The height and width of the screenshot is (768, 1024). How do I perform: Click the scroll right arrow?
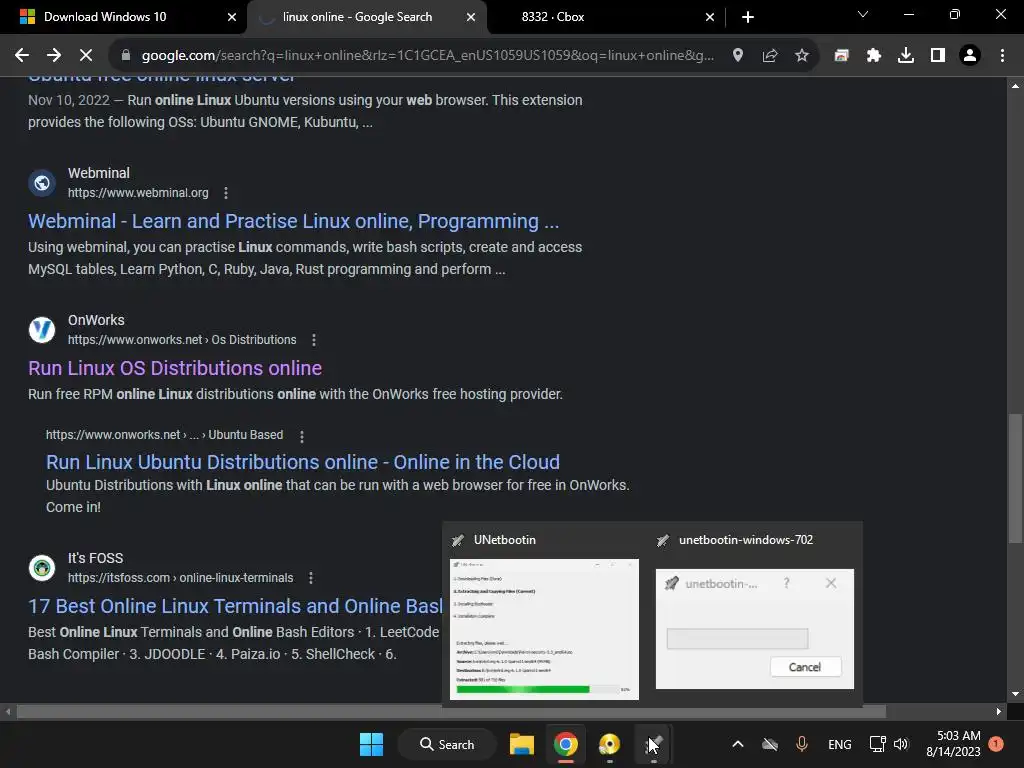[x=999, y=711]
